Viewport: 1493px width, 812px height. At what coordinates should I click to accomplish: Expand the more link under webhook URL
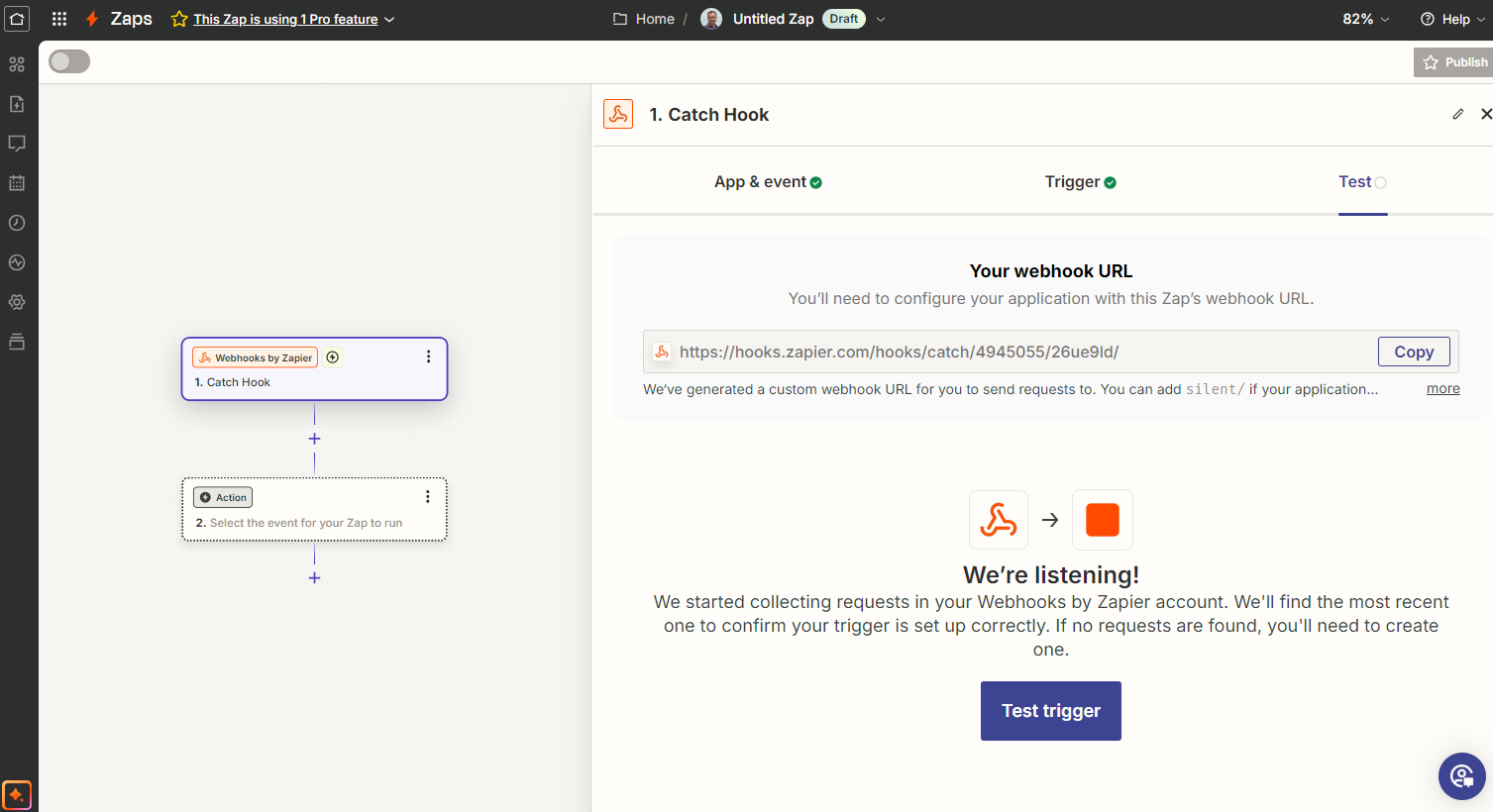coord(1443,388)
